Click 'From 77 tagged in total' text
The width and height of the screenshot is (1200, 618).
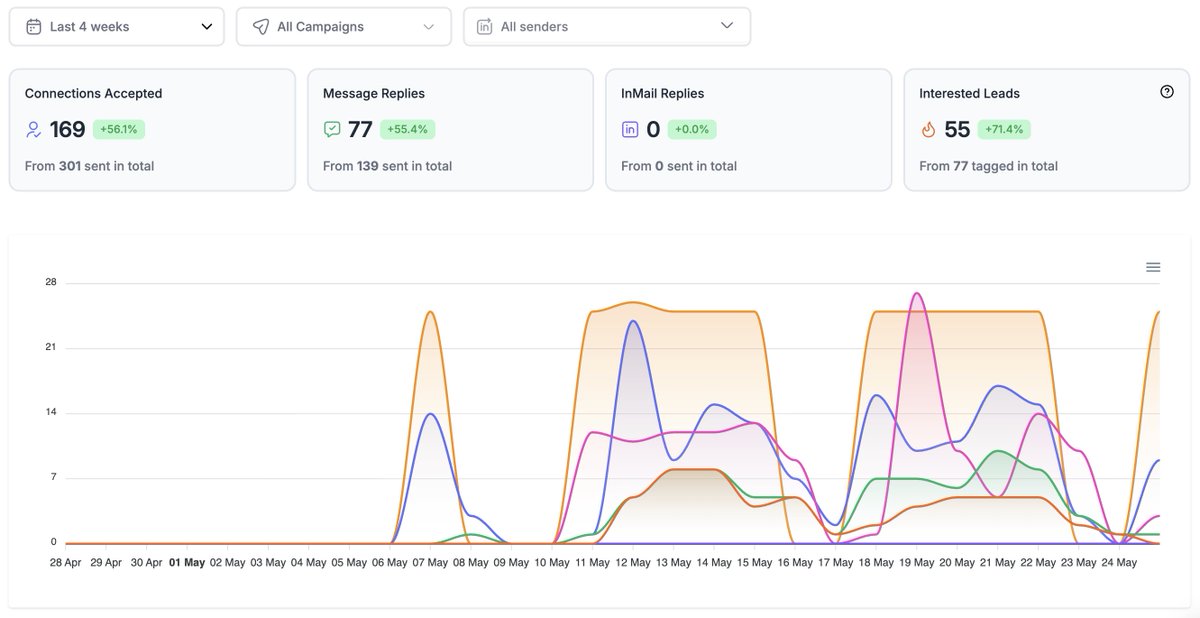tap(989, 166)
